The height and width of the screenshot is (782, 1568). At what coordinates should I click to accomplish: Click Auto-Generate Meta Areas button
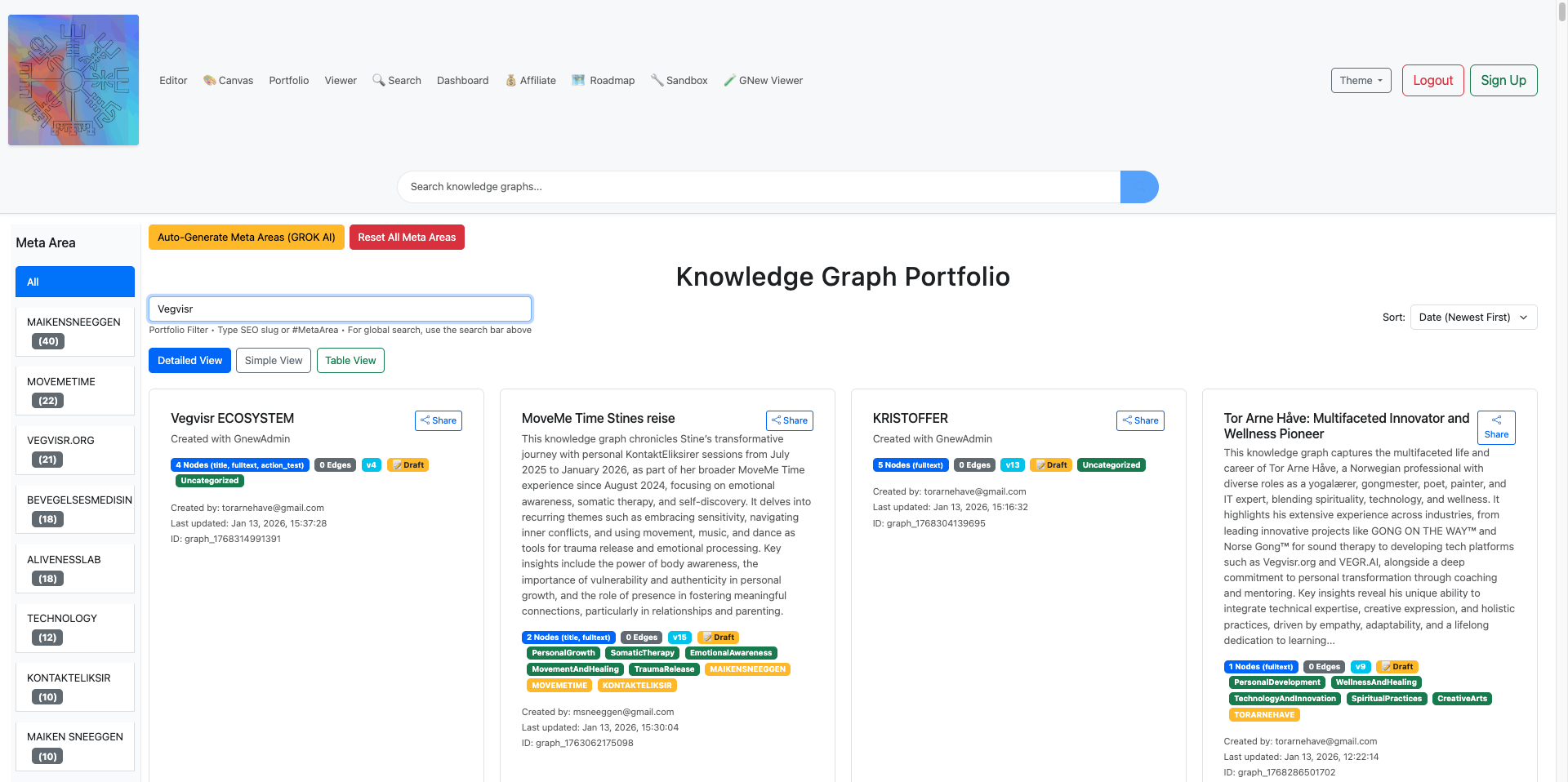pos(246,238)
